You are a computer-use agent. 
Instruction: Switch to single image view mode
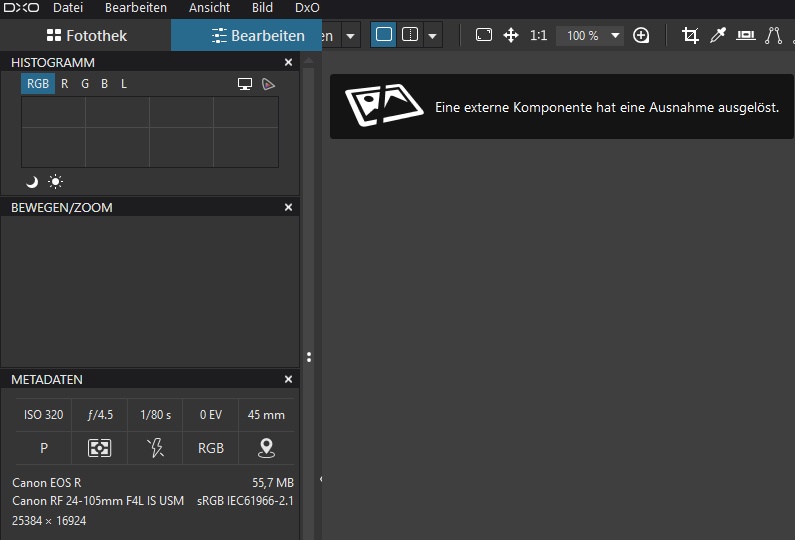pos(384,35)
